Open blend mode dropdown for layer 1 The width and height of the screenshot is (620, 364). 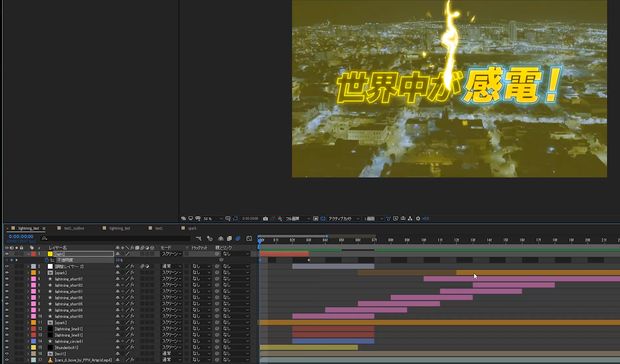[x=172, y=254]
